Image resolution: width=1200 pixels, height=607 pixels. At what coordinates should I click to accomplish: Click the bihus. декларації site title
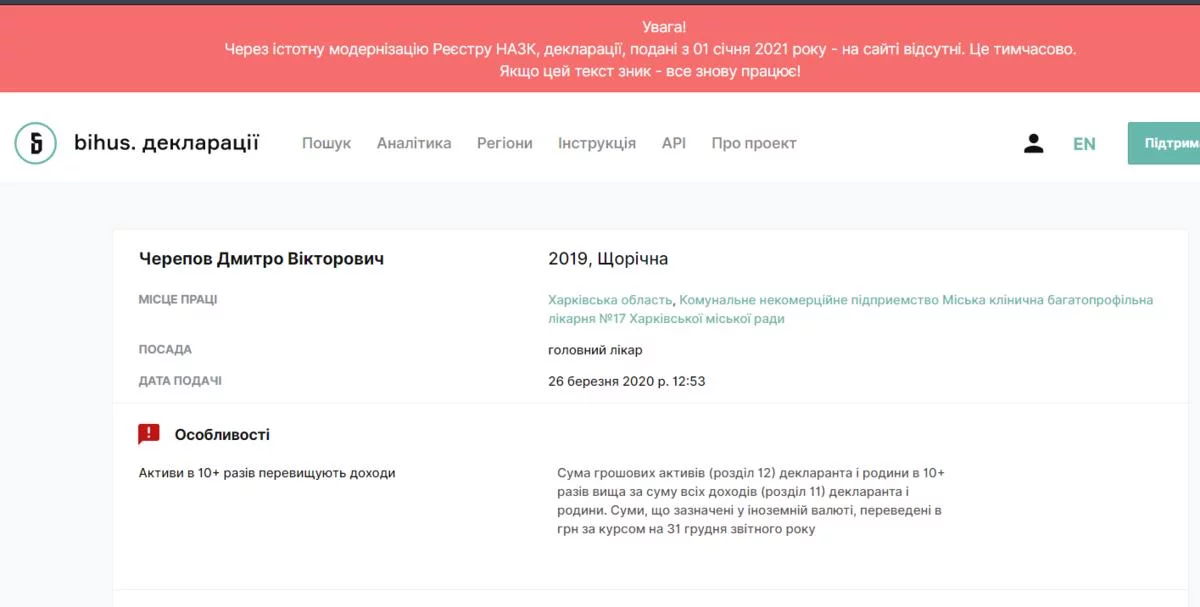tap(166, 143)
